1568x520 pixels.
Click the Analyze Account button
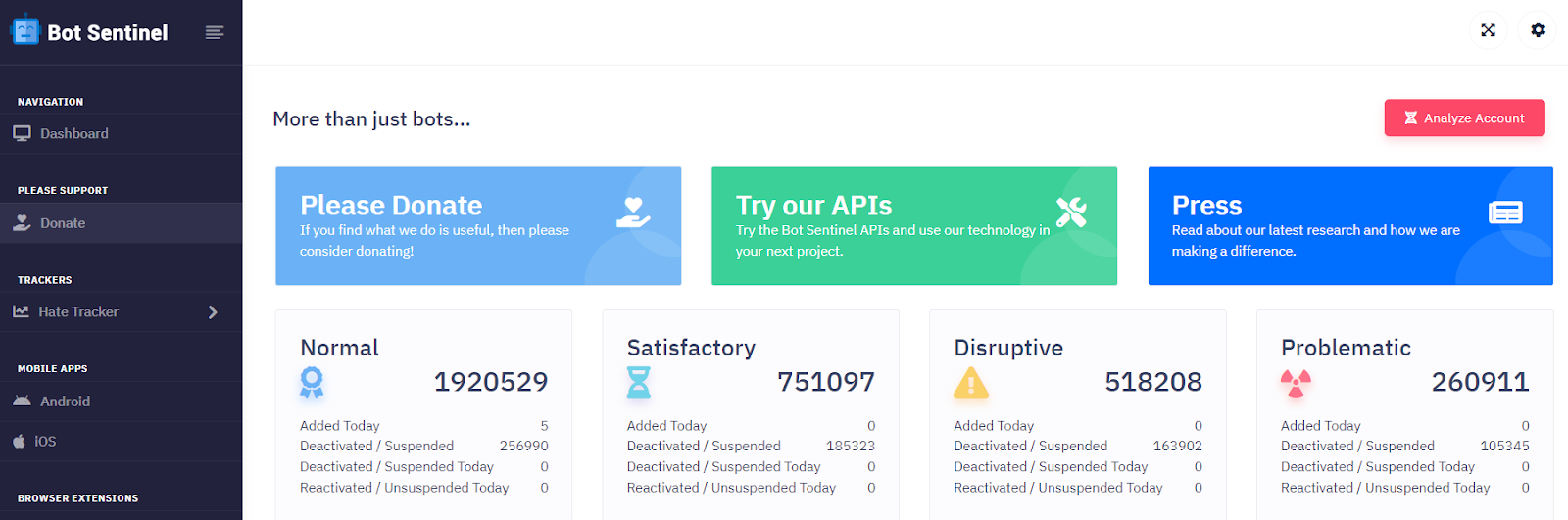[1464, 118]
